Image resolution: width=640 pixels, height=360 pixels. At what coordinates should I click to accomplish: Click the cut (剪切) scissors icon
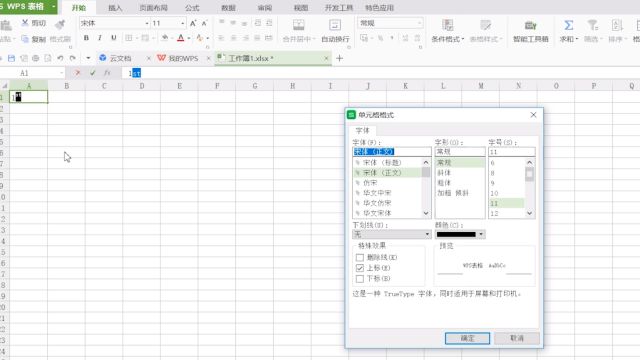point(25,23)
